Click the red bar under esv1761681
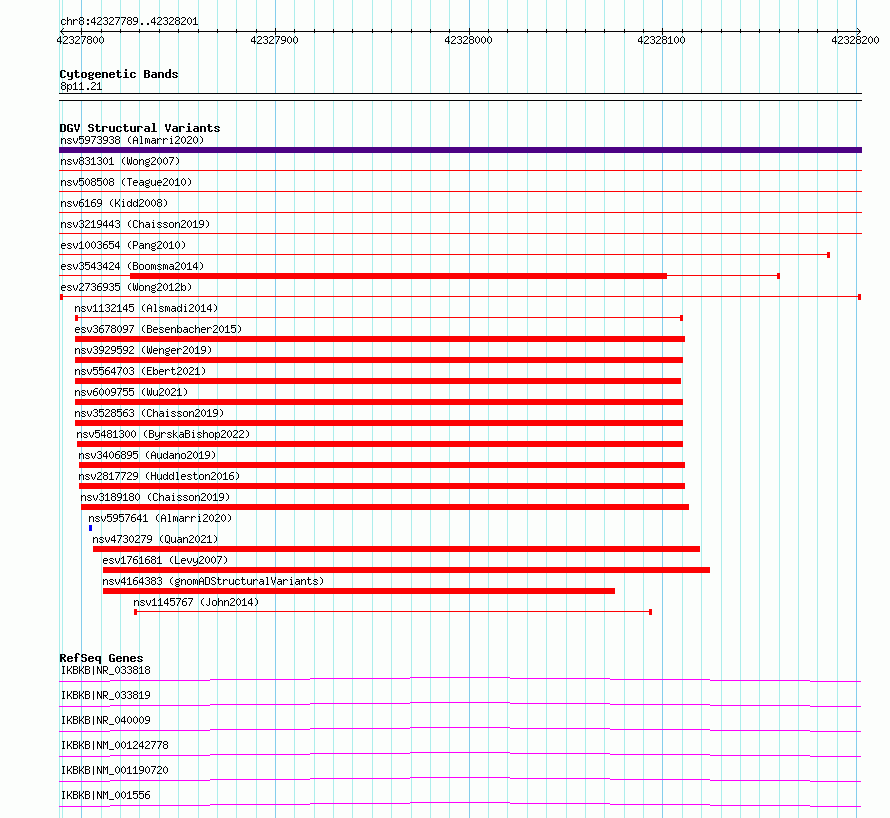890x818 pixels. point(406,570)
